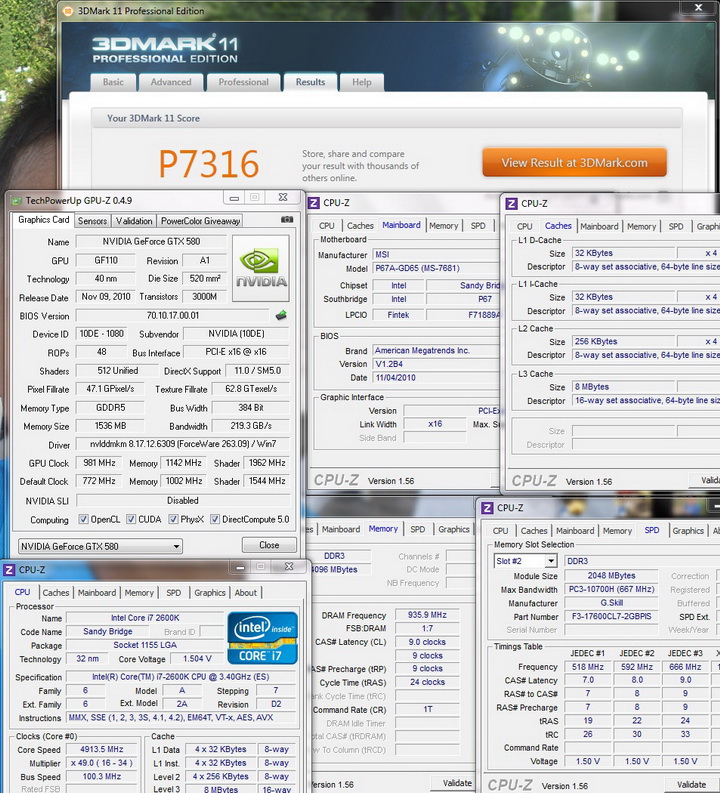The image size is (720, 793).
Task: Click GPU-Z screenshot camera icon
Action: tap(287, 220)
